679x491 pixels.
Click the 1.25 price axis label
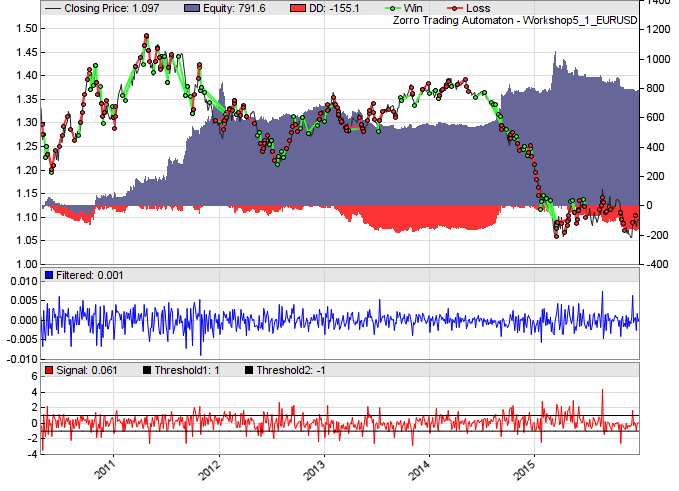tap(27, 146)
